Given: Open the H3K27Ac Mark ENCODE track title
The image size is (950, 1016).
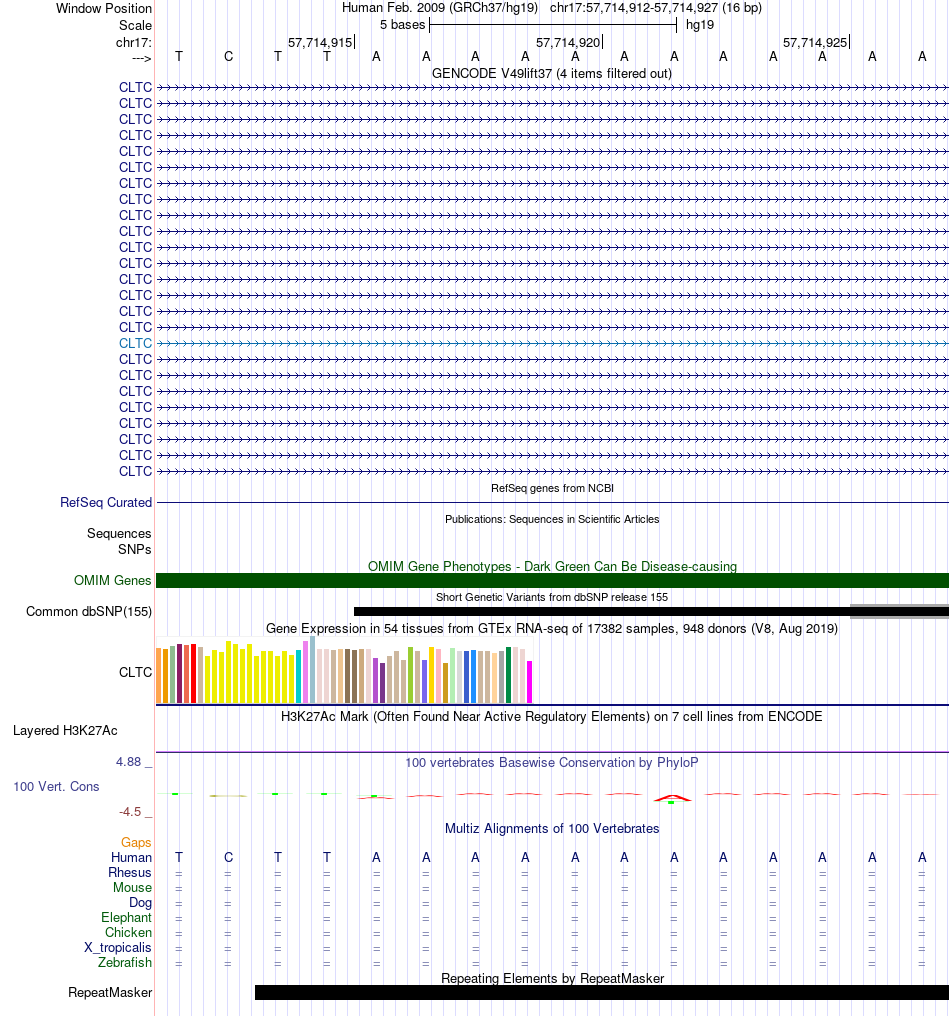Looking at the screenshot, I should point(551,717).
